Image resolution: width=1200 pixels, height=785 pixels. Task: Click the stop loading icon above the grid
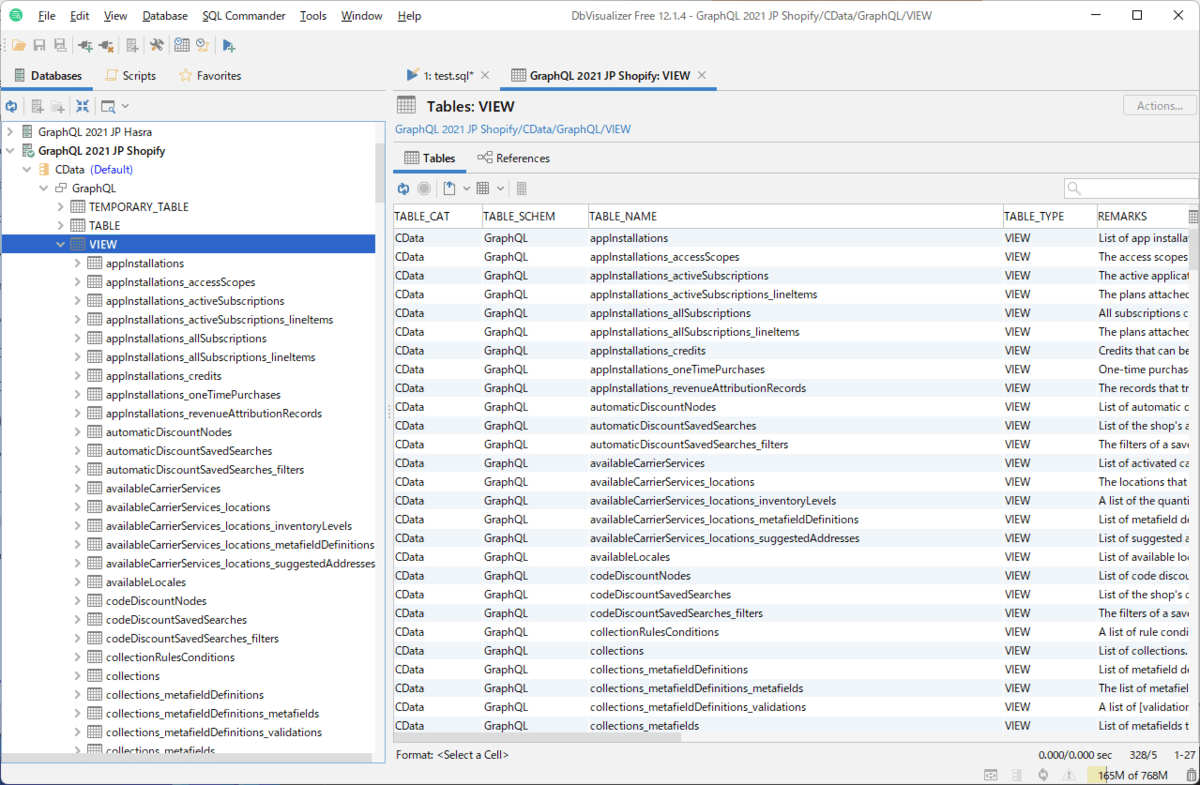[426, 188]
